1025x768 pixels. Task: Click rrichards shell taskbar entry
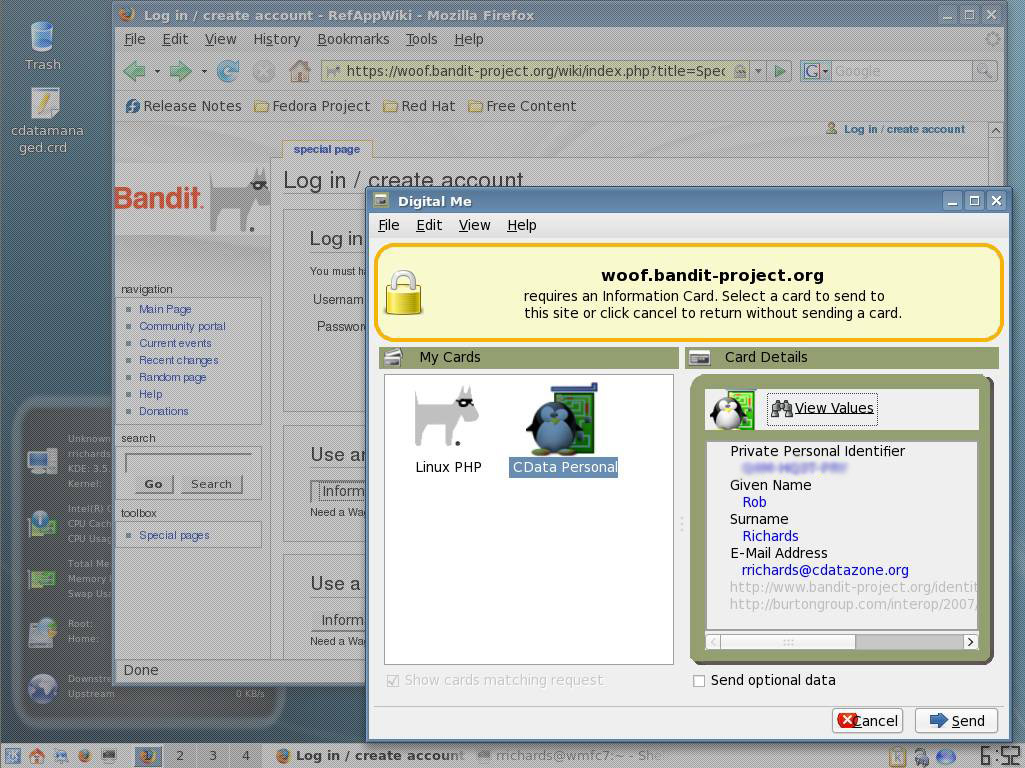pyautogui.click(x=571, y=756)
